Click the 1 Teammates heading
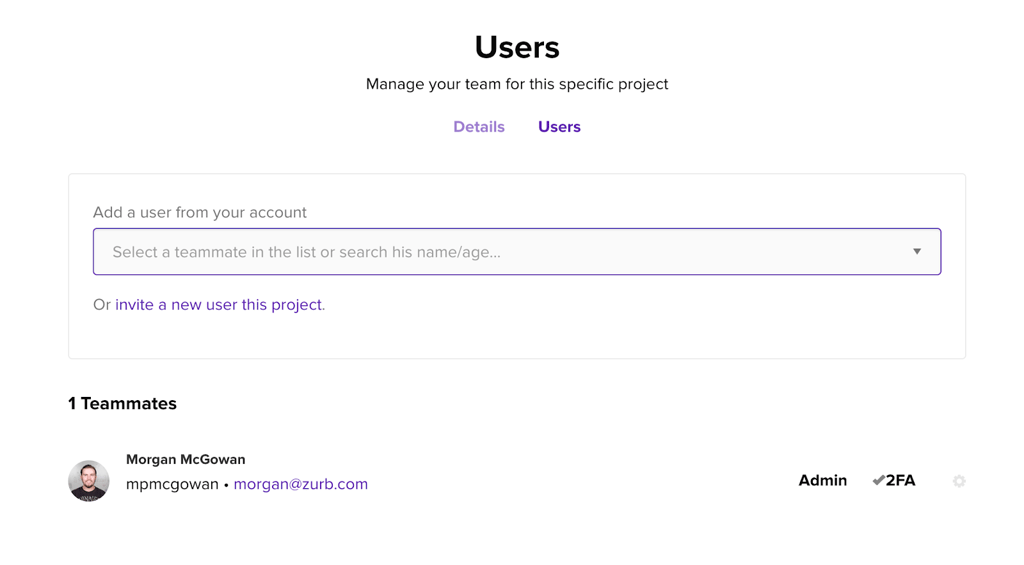This screenshot has width=1024, height=565. pyautogui.click(x=122, y=404)
